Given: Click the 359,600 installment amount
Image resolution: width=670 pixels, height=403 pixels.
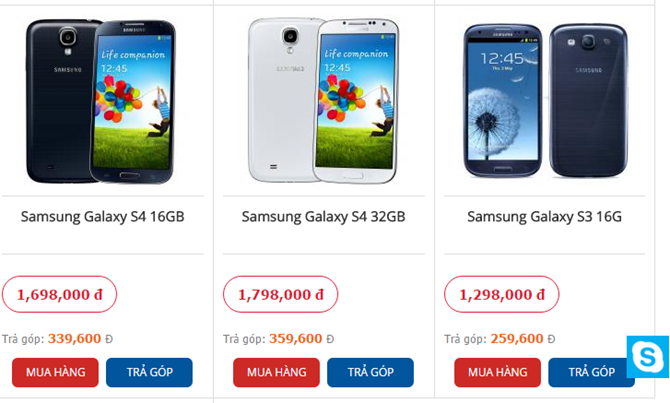Looking at the screenshot, I should pos(295,338).
